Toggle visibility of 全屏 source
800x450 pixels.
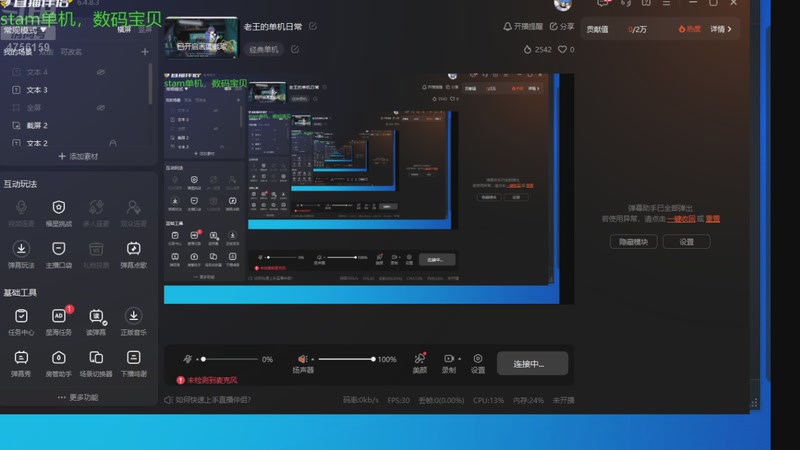click(101, 108)
